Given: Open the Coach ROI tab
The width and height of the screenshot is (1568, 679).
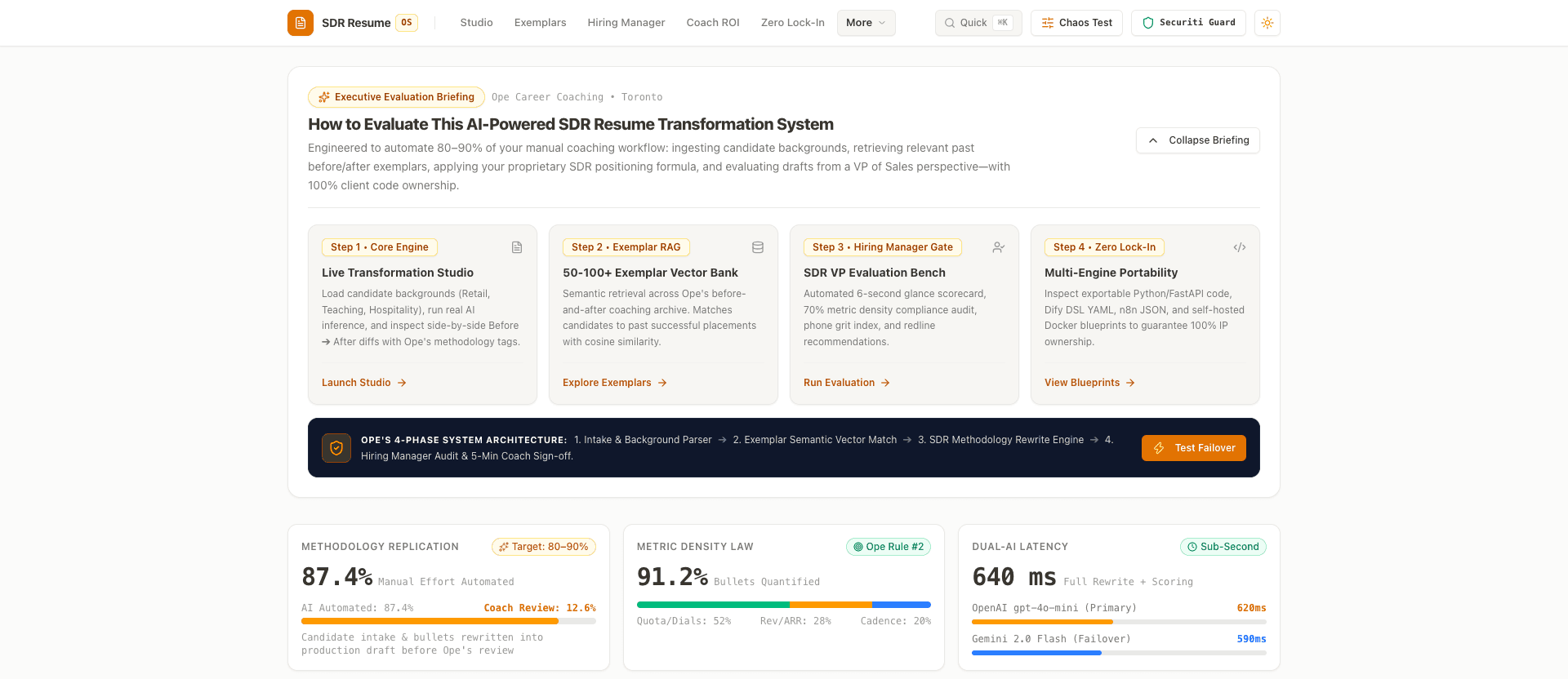Looking at the screenshot, I should 713,23.
